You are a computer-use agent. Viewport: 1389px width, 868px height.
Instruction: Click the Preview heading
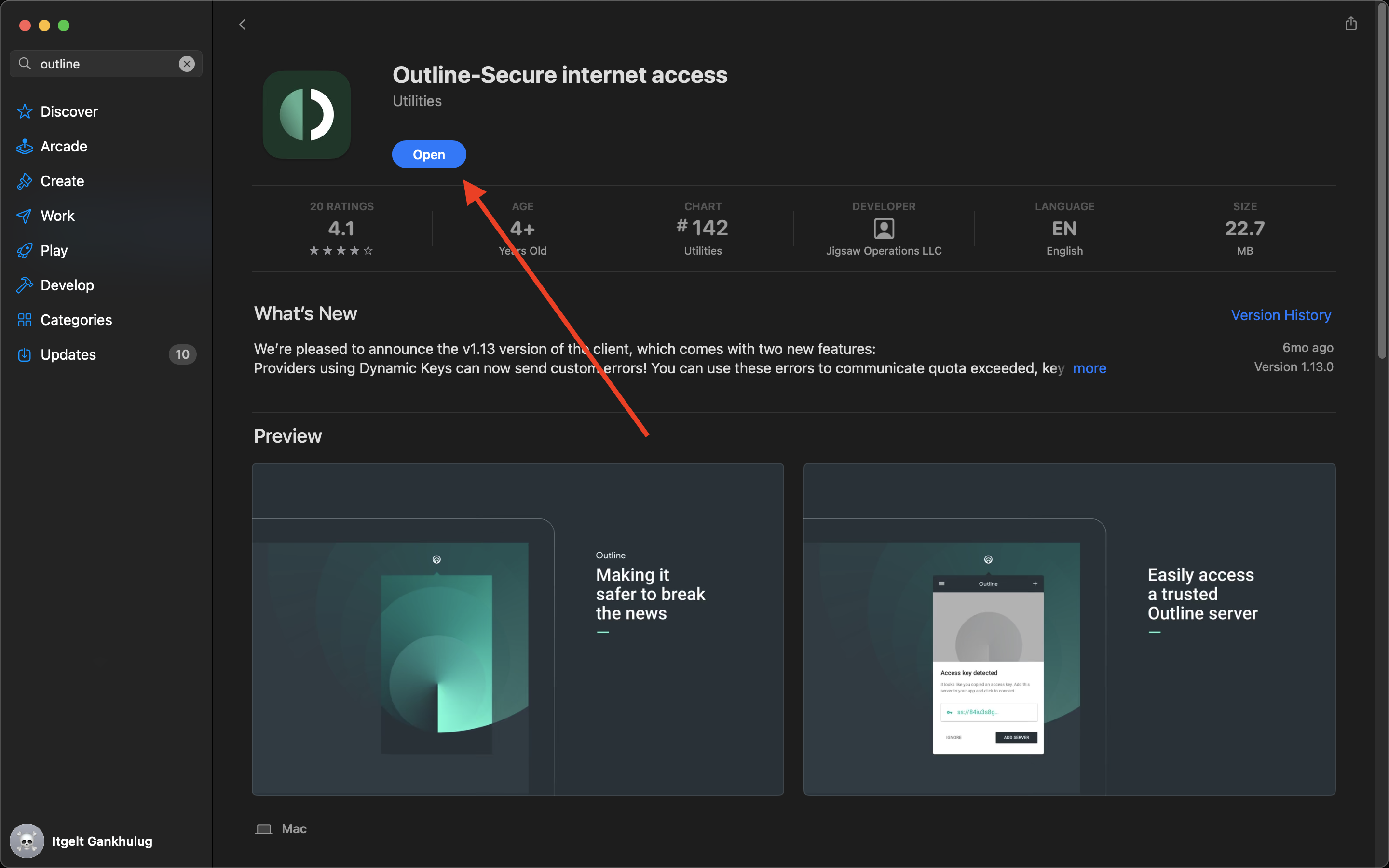click(x=287, y=436)
